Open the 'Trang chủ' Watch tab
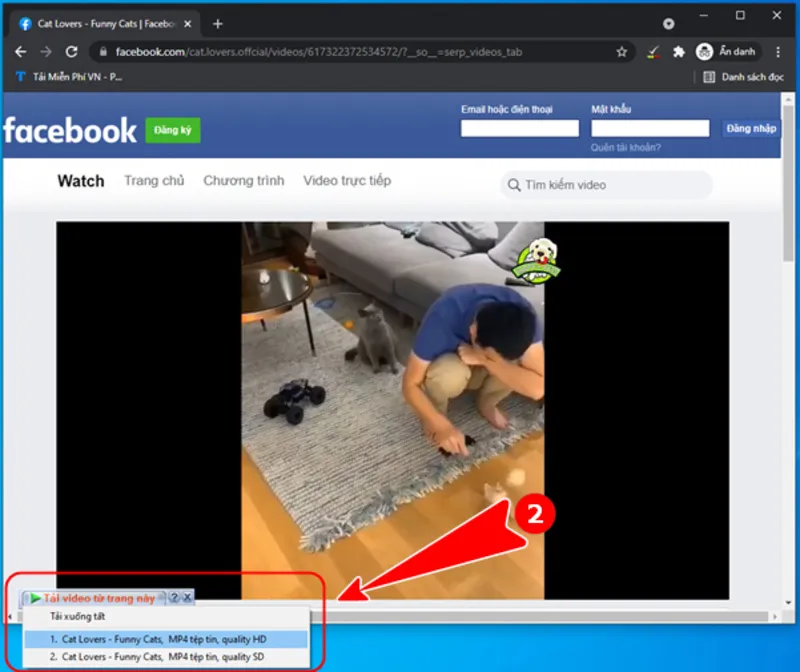 [x=154, y=181]
